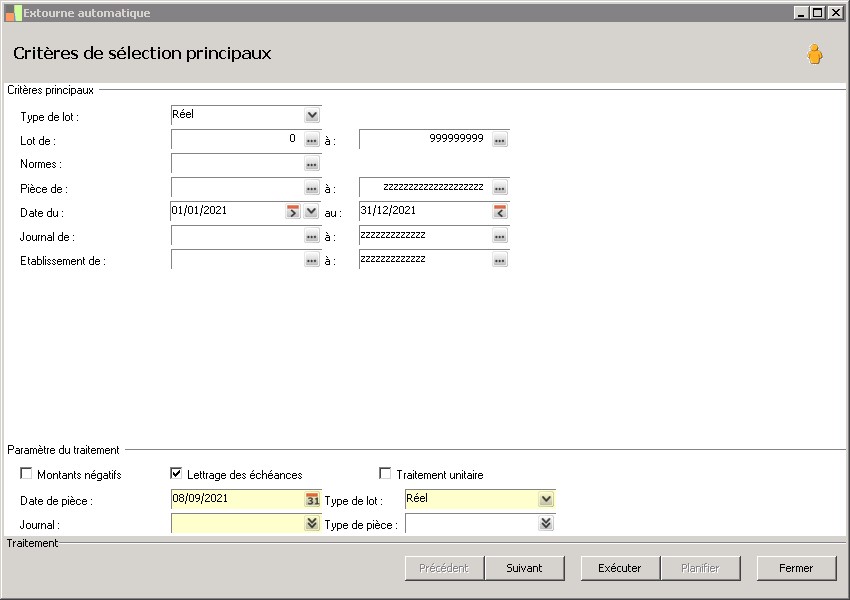This screenshot has height=600, width=850.
Task: Tick the 'Traitement unitaire' checkbox
Action: (386, 474)
